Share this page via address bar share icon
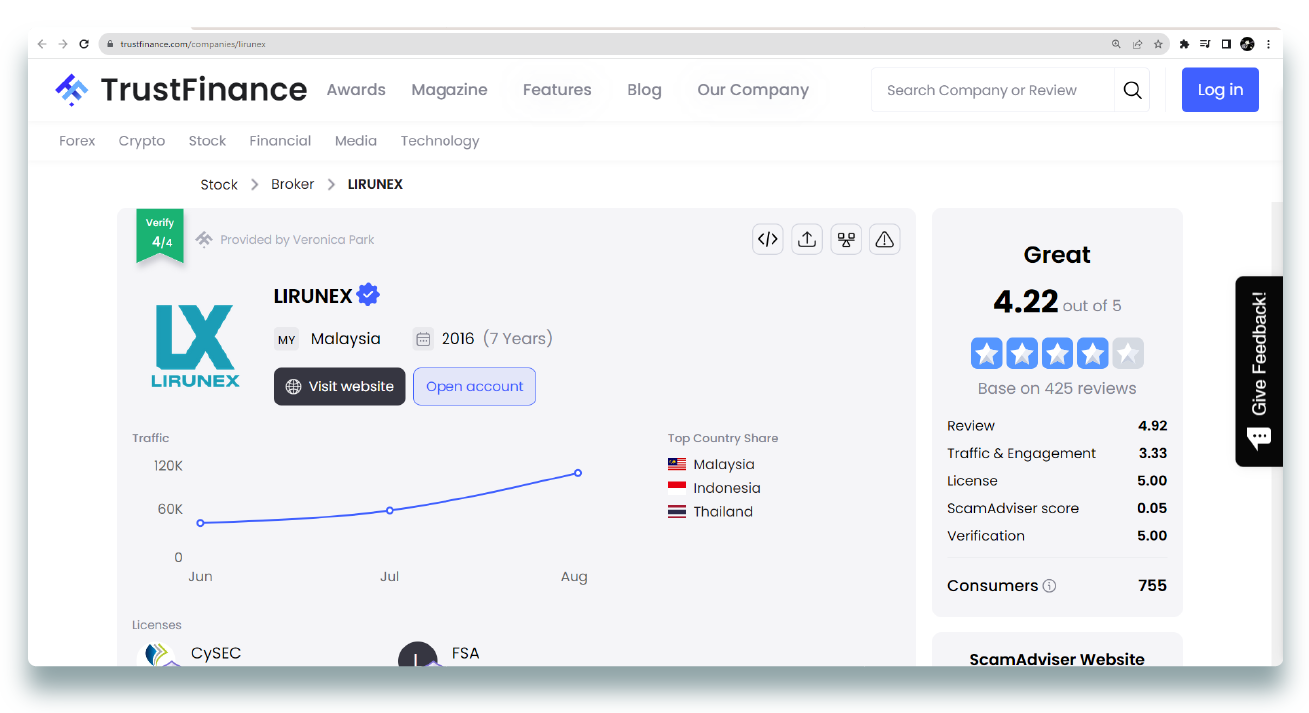 [x=1137, y=44]
